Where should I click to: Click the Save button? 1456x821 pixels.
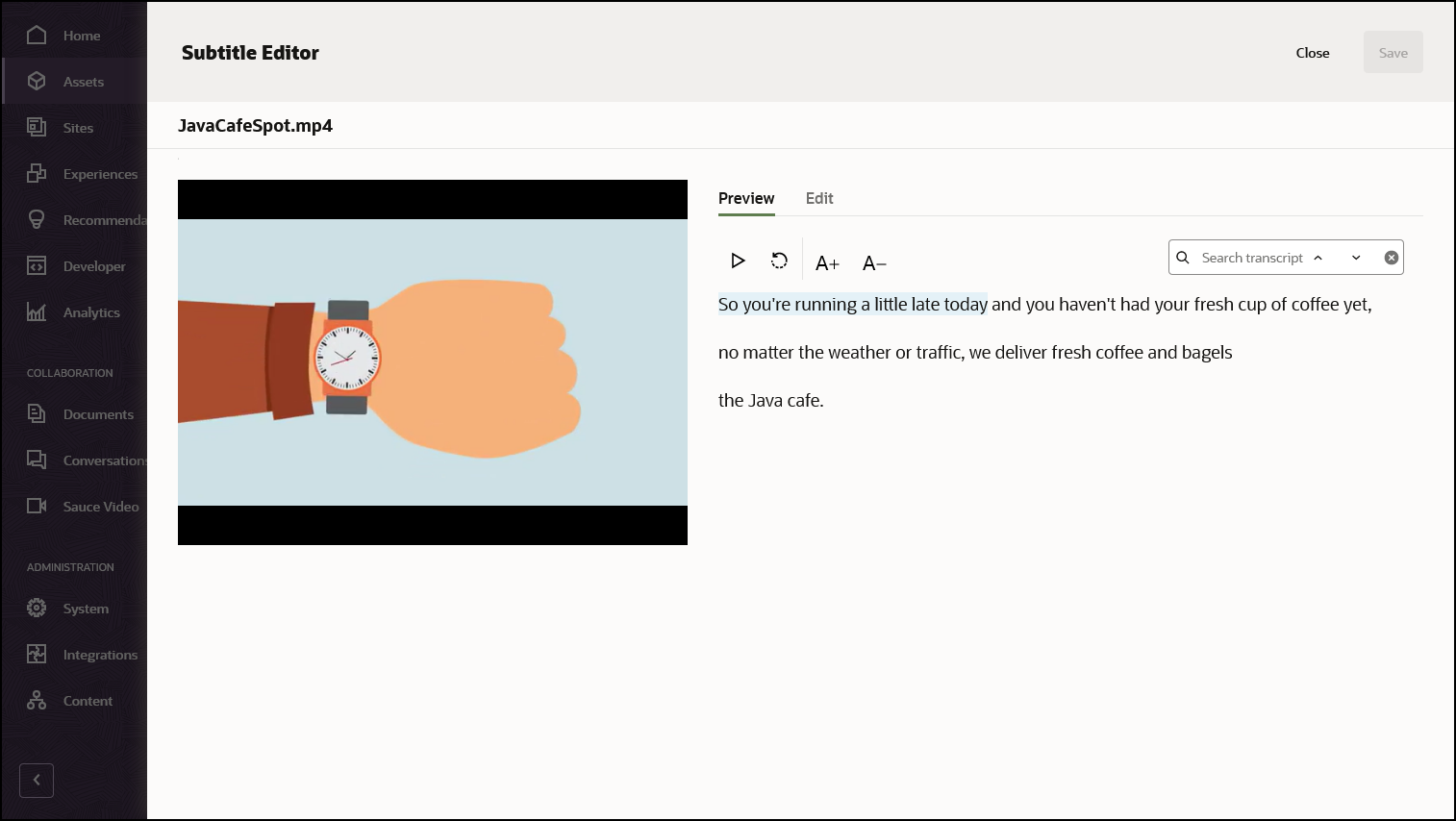(1393, 53)
